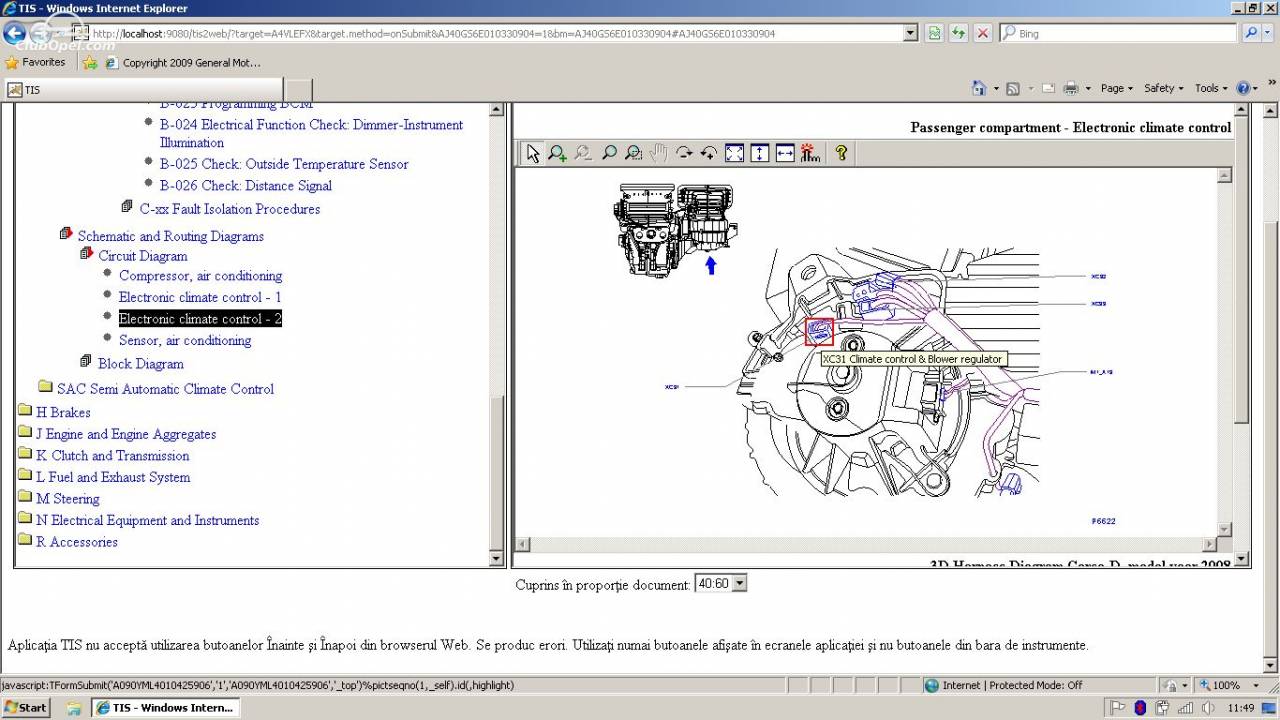The height and width of the screenshot is (720, 1280).
Task: Click the RSS feeds icon
Action: [x=1013, y=88]
